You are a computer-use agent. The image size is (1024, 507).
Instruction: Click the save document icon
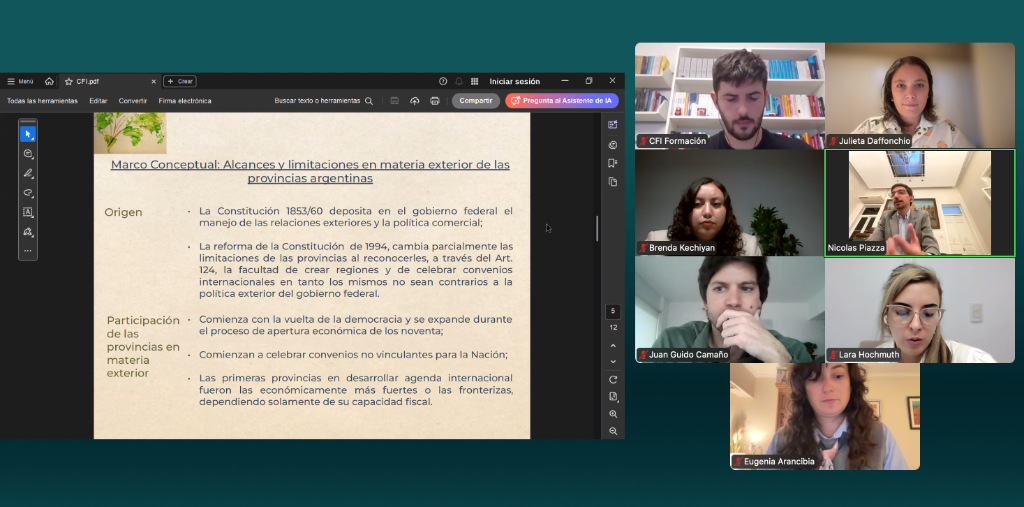(x=394, y=101)
